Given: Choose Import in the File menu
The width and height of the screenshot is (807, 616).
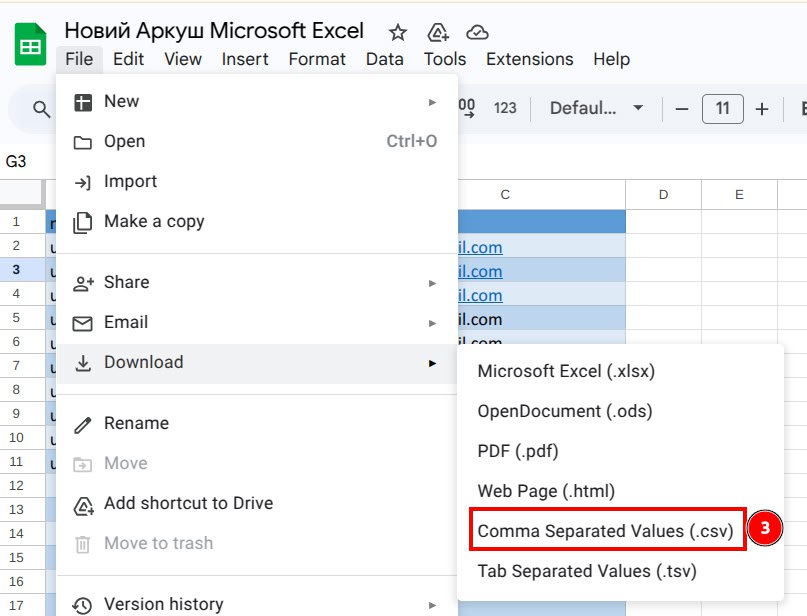Looking at the screenshot, I should pyautogui.click(x=256, y=182).
